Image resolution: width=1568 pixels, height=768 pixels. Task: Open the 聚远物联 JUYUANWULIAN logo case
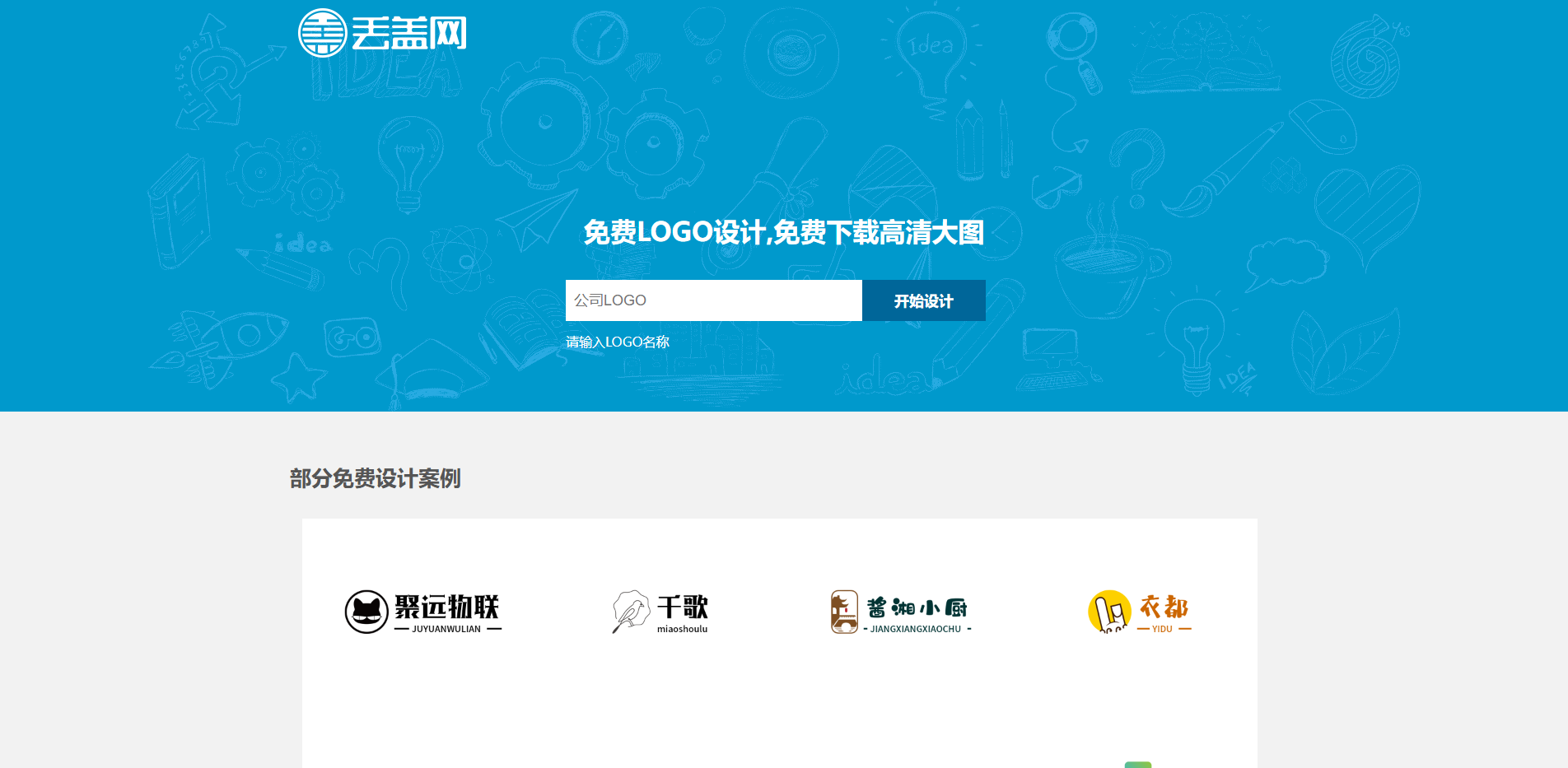422,611
